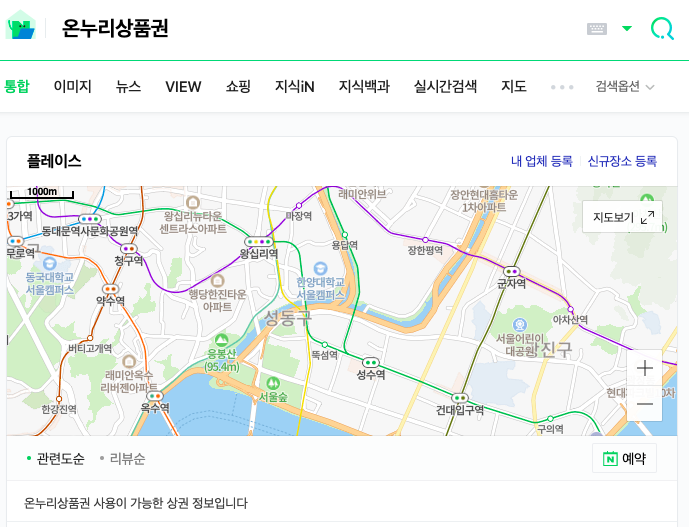
Task: Select the 통합 tab
Action: click(17, 86)
